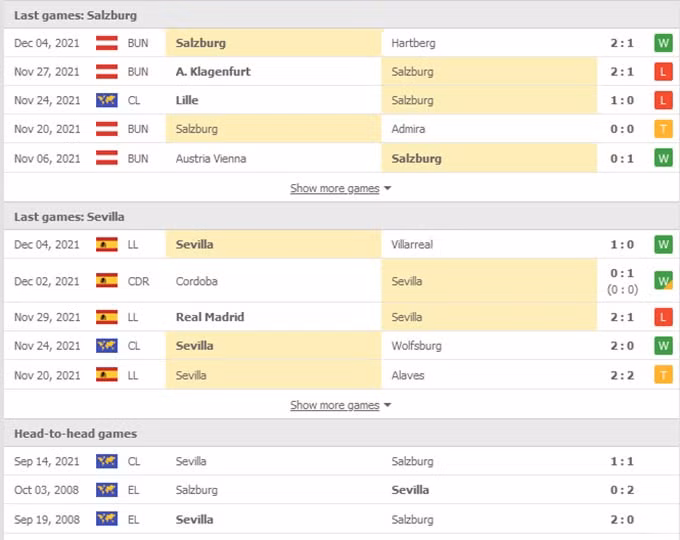Open Lille team name
Image resolution: width=680 pixels, height=540 pixels.
coord(187,100)
